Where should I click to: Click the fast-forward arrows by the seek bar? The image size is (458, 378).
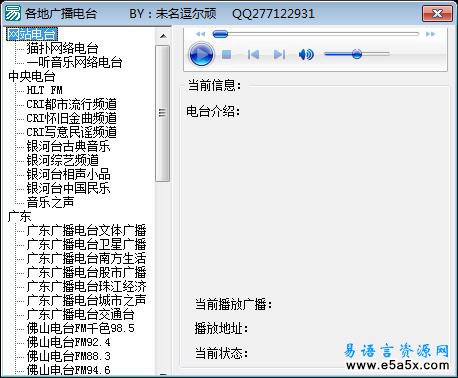tap(430, 34)
